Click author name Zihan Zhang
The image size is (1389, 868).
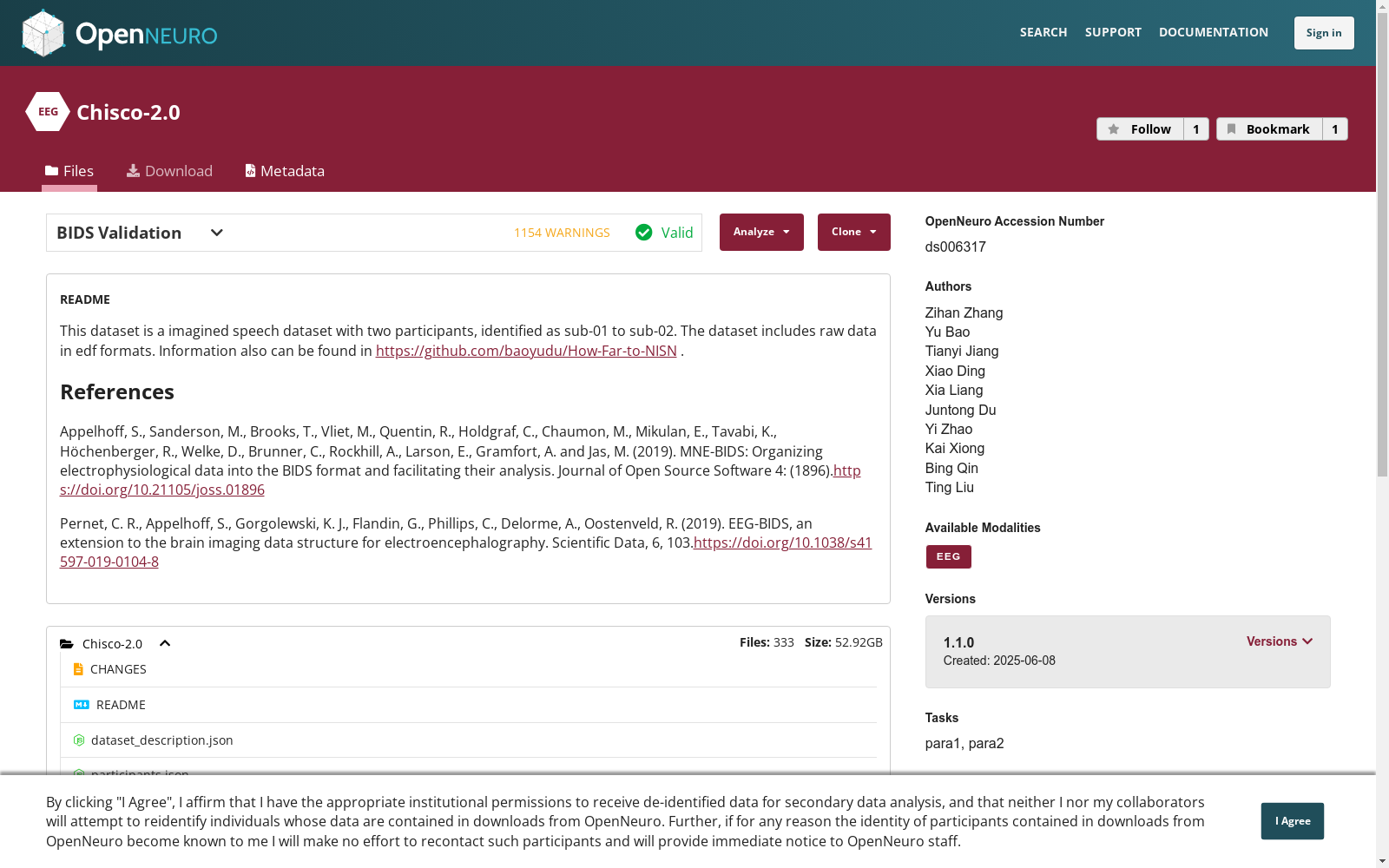(x=964, y=312)
